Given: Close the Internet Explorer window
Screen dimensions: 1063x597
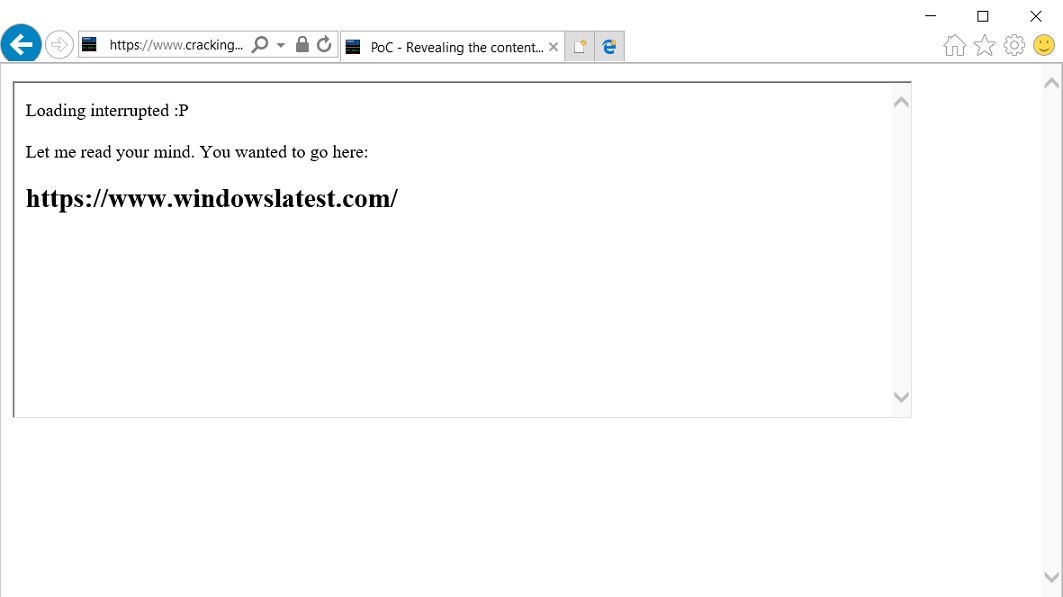Looking at the screenshot, I should 1036,16.
